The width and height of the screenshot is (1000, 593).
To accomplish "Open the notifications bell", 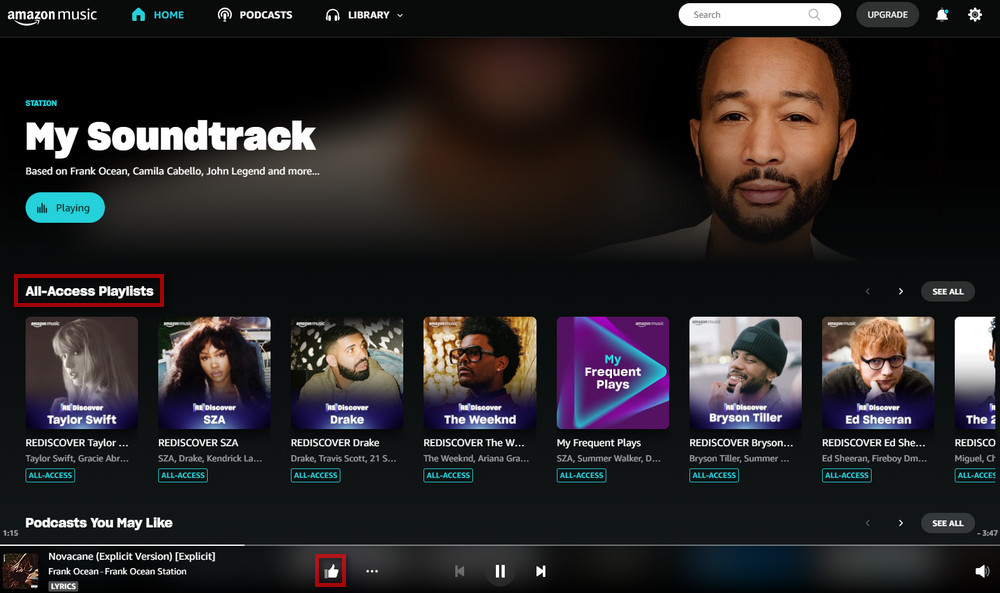I will pyautogui.click(x=942, y=15).
